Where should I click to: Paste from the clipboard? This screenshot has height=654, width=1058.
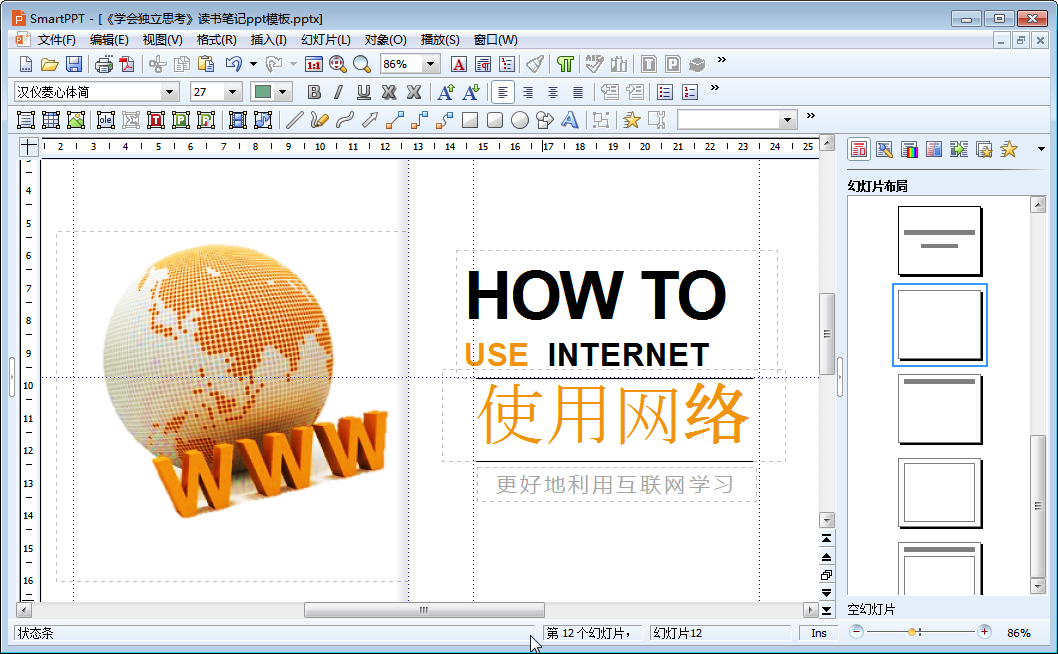pos(206,64)
